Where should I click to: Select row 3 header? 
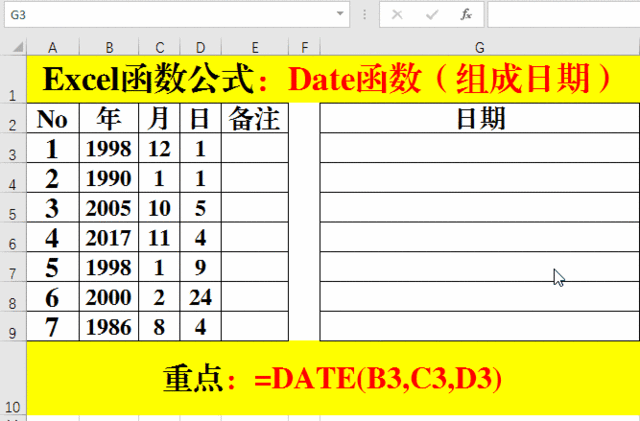(12, 151)
